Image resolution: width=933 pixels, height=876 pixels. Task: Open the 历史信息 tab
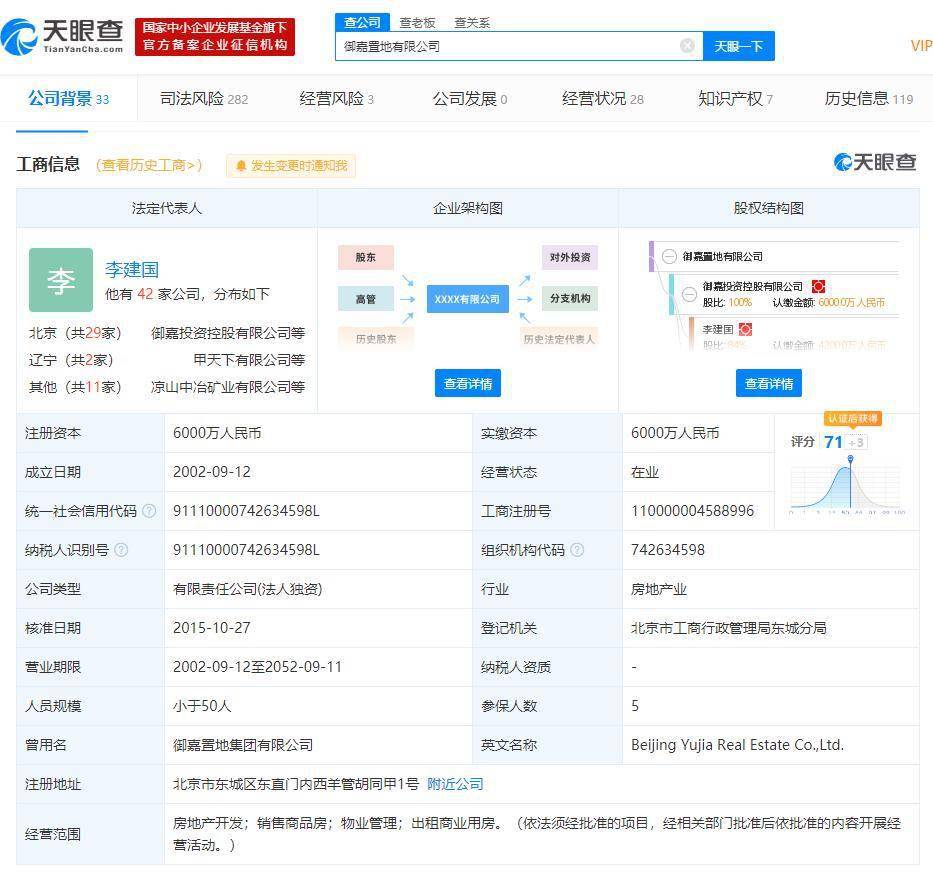[x=869, y=99]
